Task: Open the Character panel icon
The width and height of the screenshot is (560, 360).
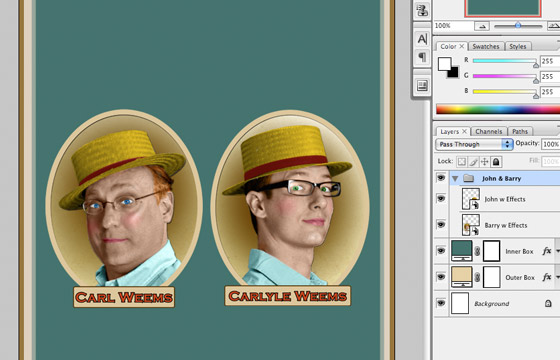Action: 422,39
